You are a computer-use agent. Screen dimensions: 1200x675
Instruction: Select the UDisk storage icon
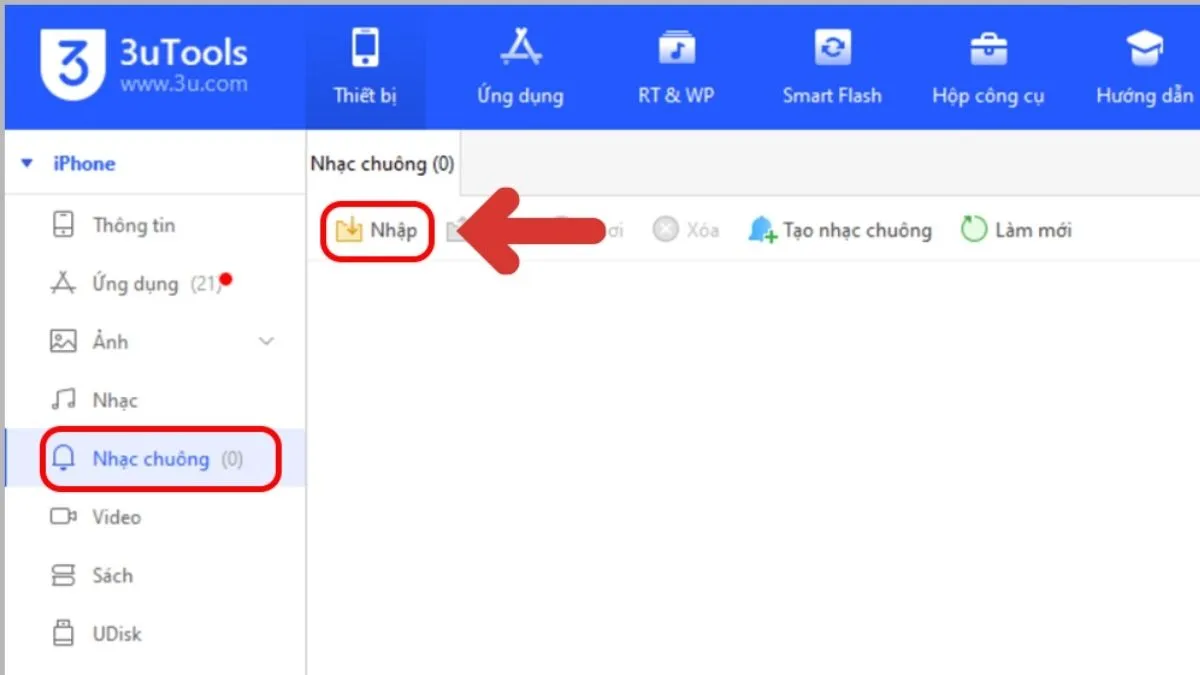point(64,633)
